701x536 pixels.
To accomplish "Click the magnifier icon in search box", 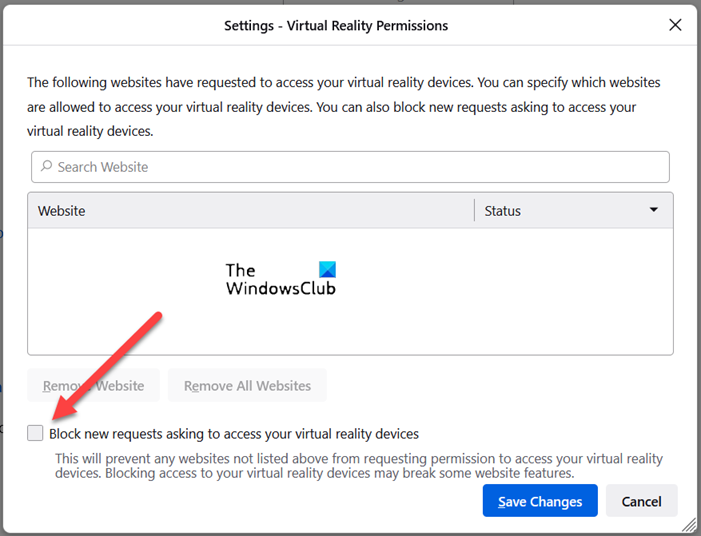I will pyautogui.click(x=46, y=167).
